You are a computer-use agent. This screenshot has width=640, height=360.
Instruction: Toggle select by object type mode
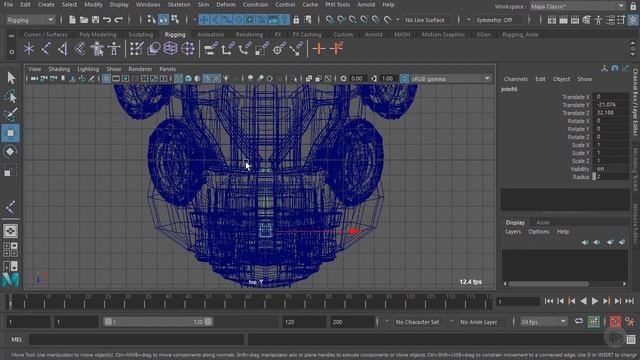(x=163, y=19)
